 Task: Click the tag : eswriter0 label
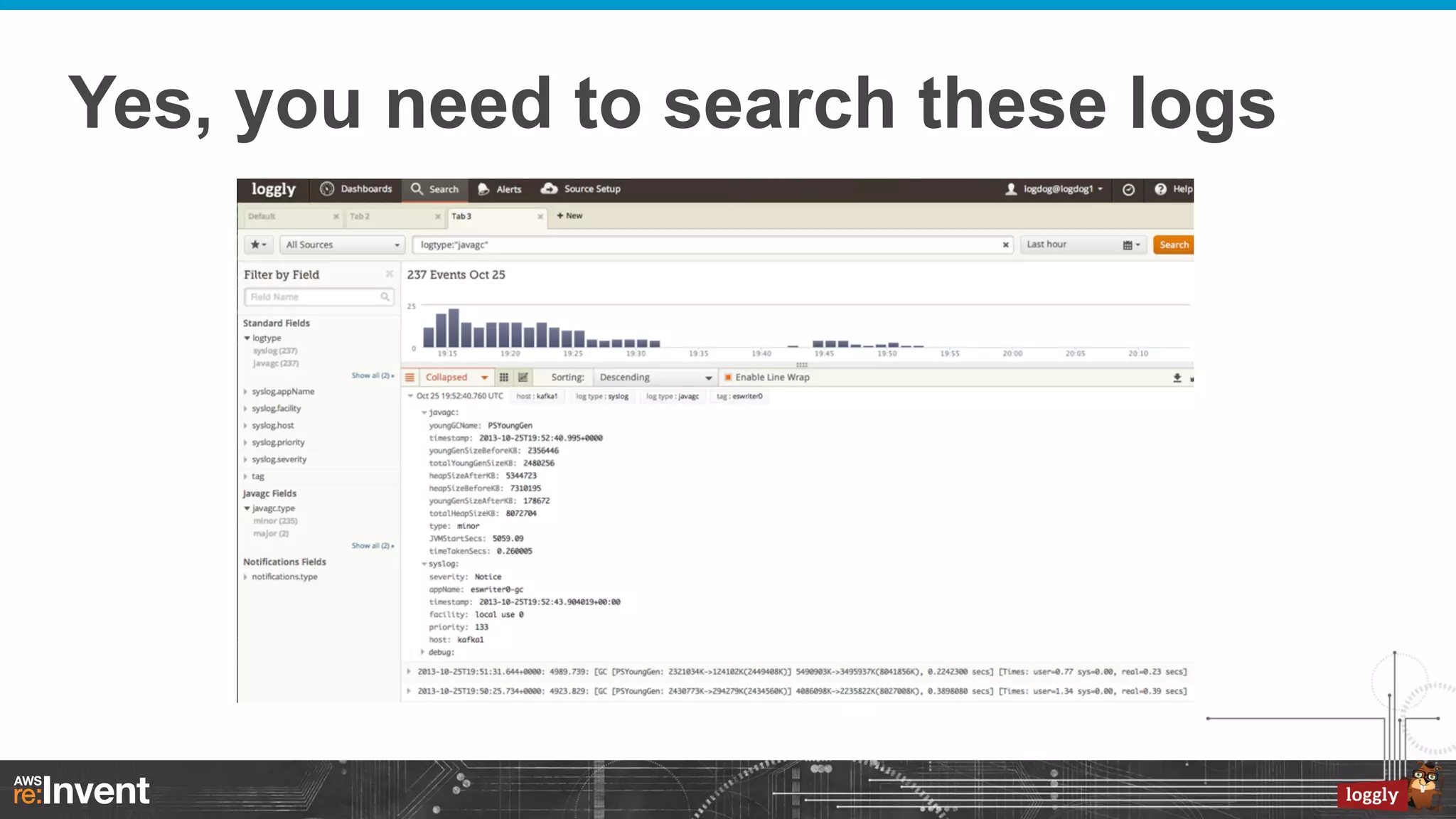point(739,397)
